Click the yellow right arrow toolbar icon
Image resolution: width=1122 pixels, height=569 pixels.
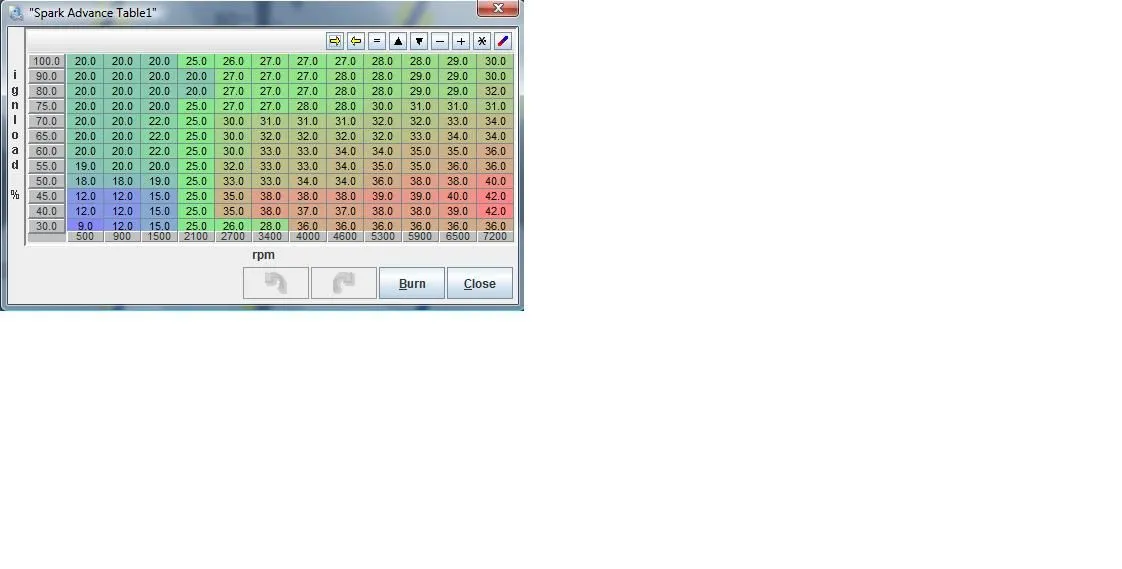click(x=335, y=41)
